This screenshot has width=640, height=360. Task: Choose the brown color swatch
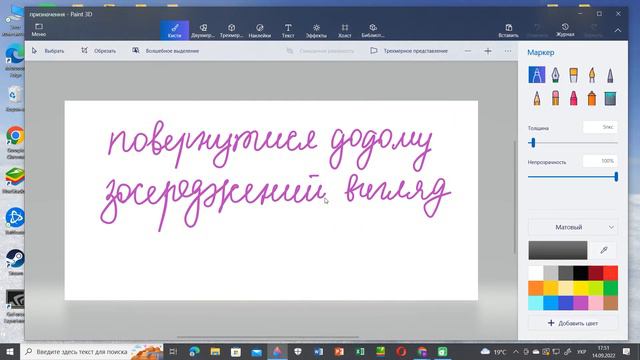click(611, 303)
